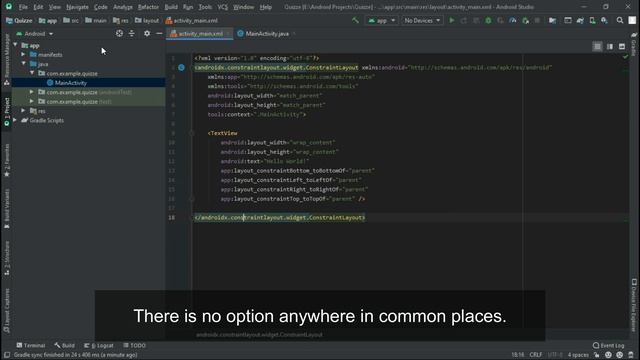The height and width of the screenshot is (360, 640).
Task: Click the Android Studio logo icon
Action: [9, 7]
